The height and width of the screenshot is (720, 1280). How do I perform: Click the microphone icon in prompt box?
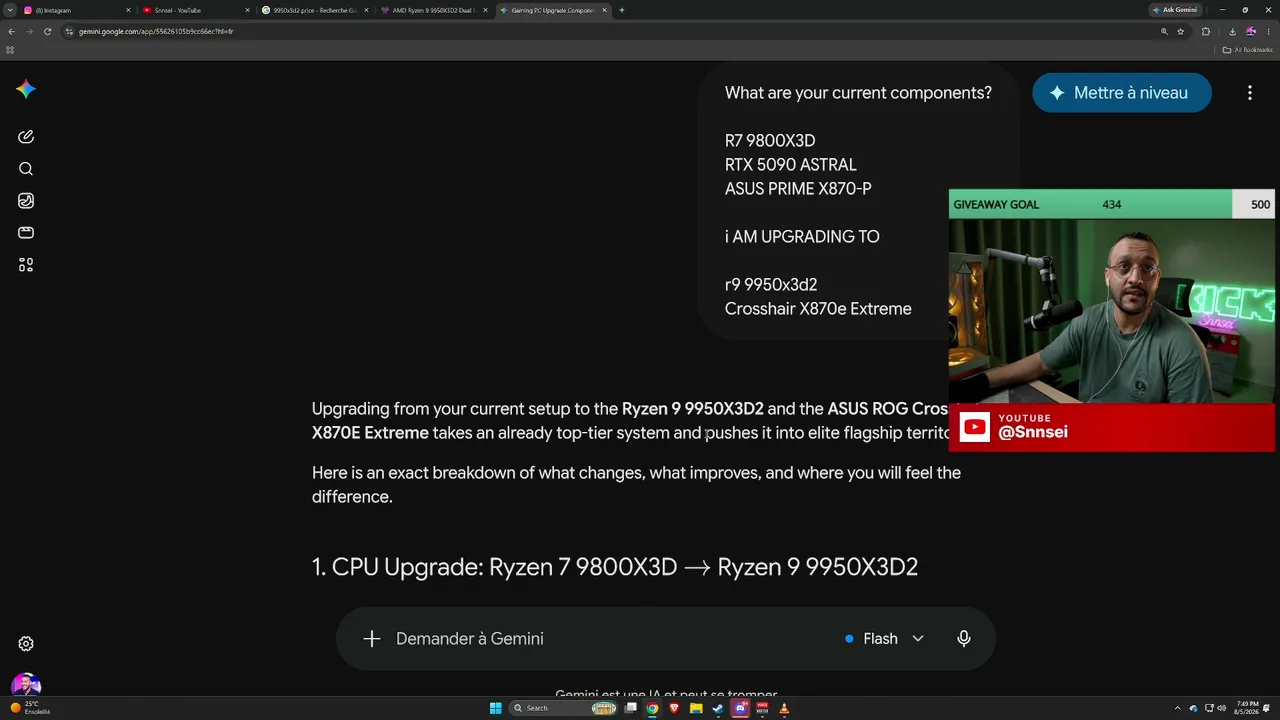[964, 639]
